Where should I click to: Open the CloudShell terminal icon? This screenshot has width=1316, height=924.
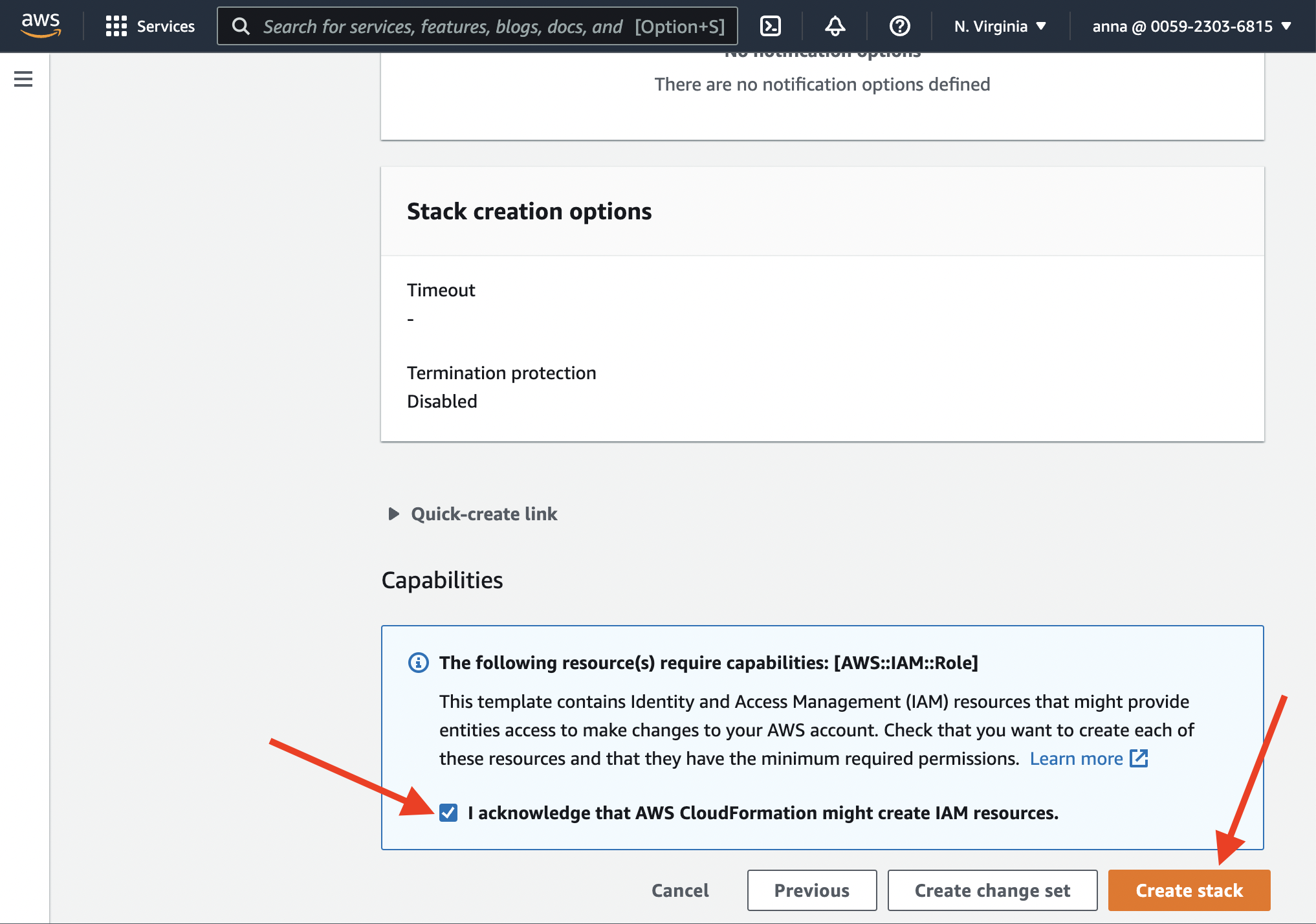click(x=770, y=25)
